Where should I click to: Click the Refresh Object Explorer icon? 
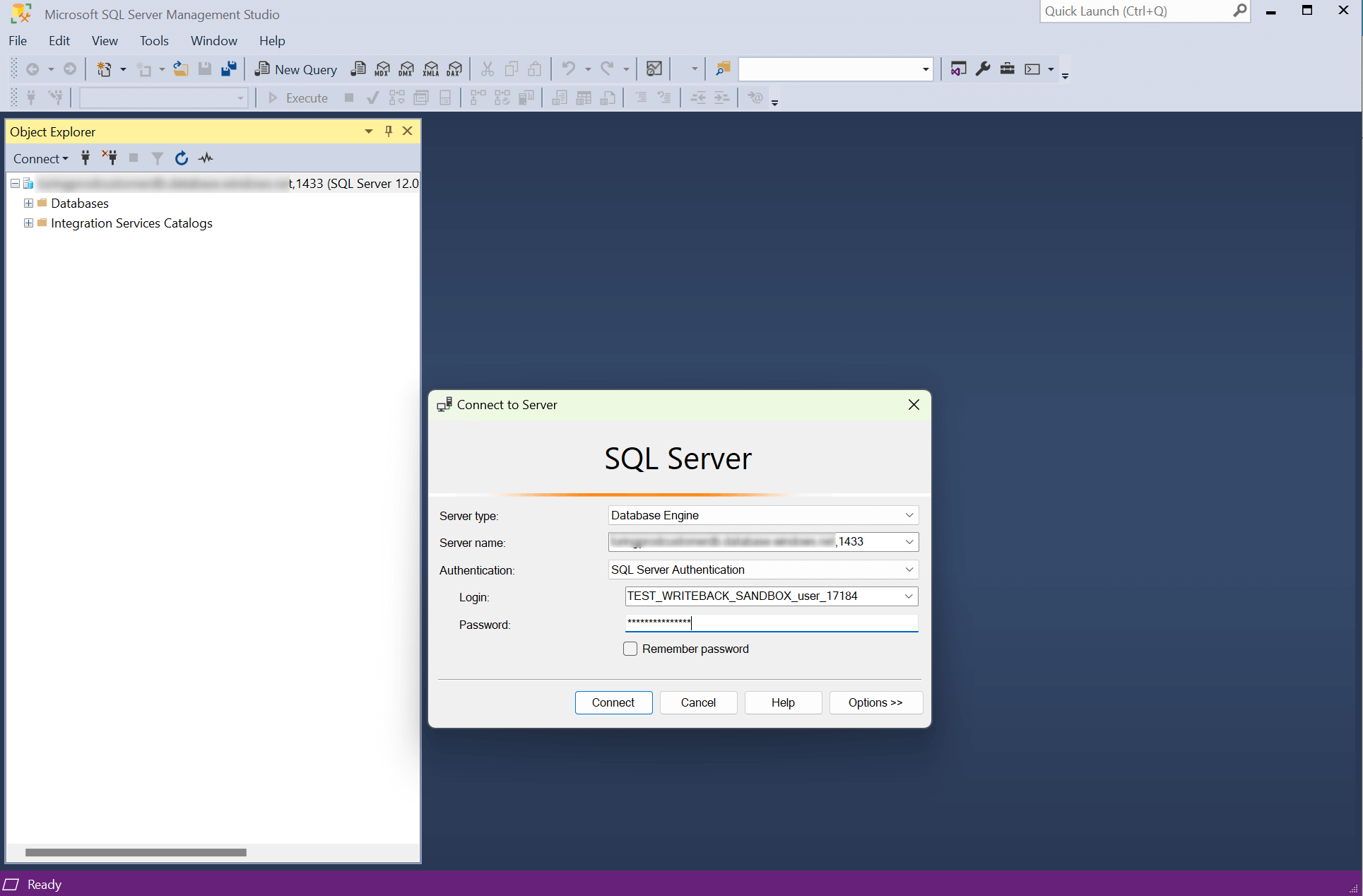click(x=180, y=158)
